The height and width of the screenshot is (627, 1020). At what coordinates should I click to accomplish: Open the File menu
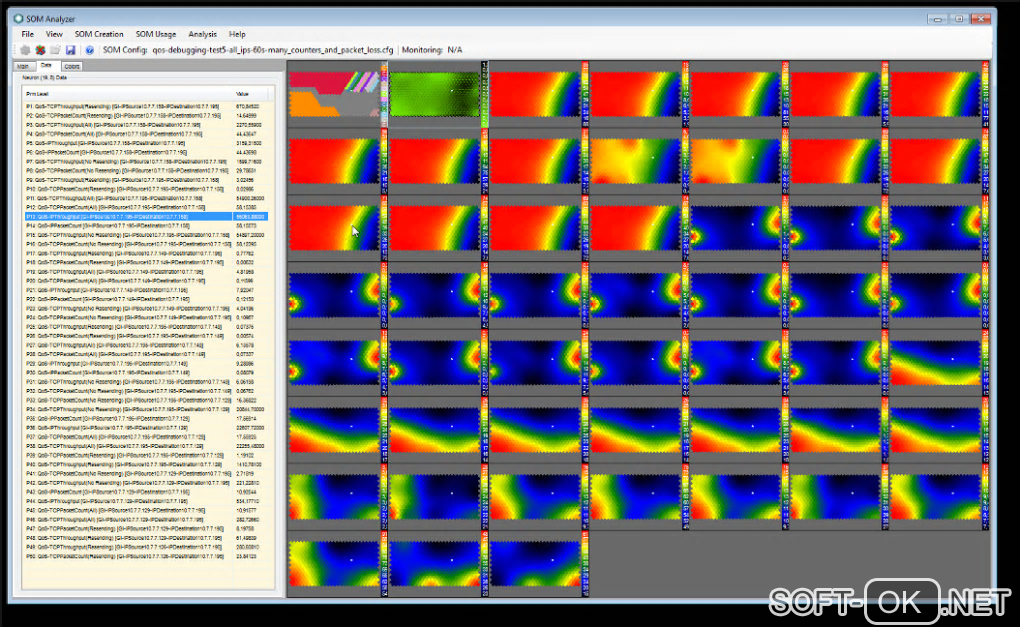pyautogui.click(x=27, y=34)
